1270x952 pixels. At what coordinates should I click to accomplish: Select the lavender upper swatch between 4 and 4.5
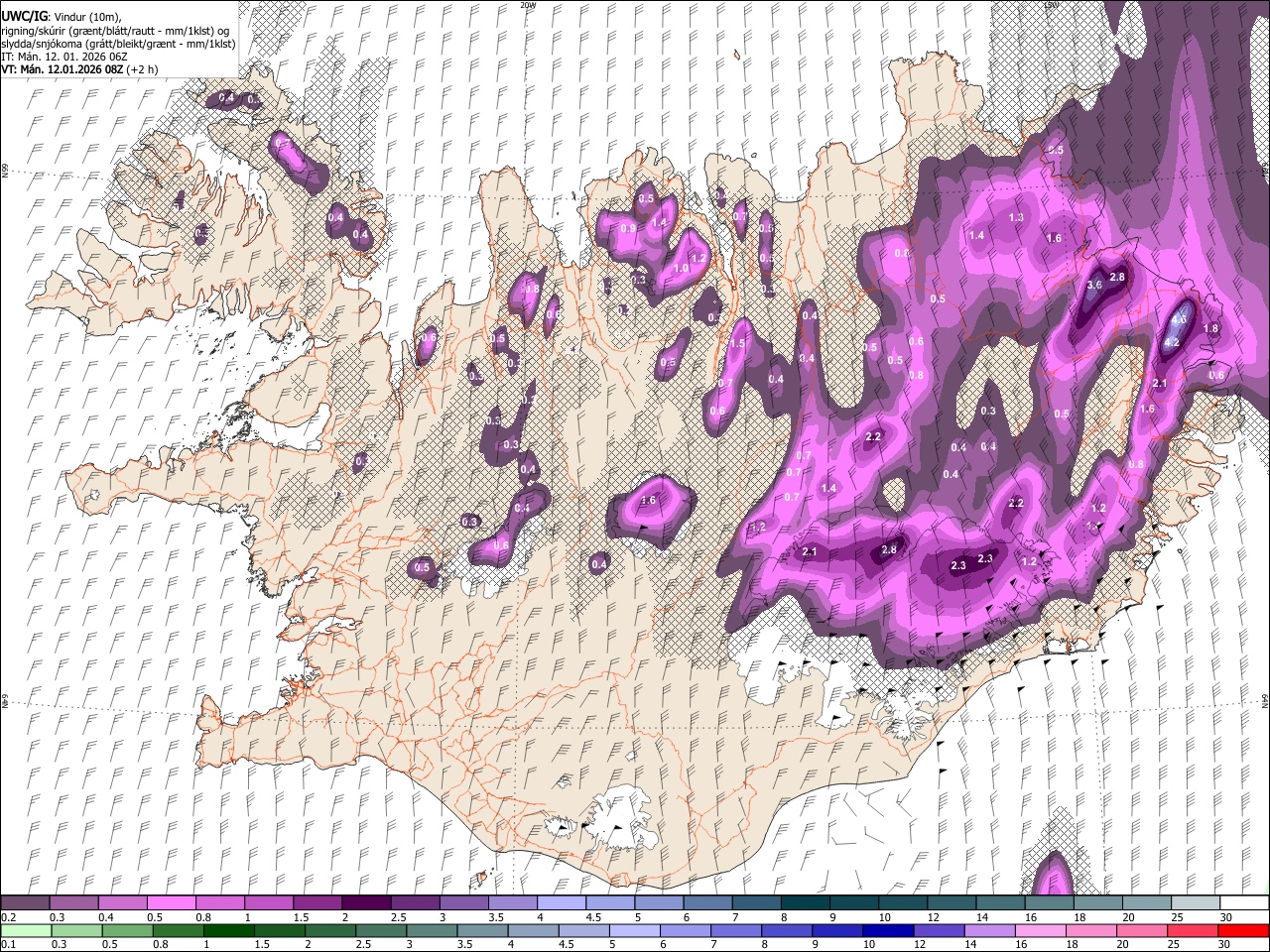[x=561, y=902]
